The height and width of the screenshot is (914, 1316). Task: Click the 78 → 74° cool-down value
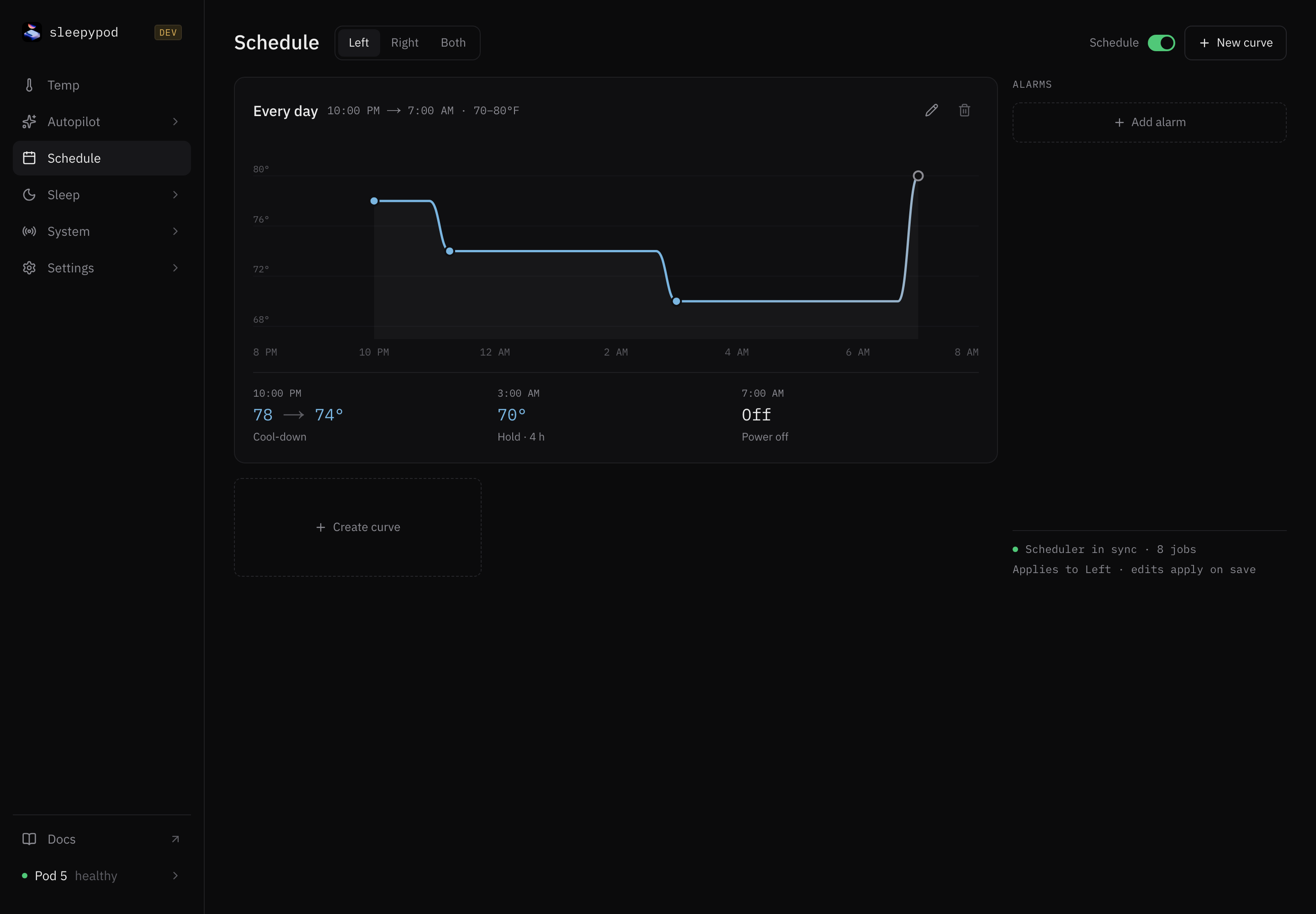pos(298,414)
